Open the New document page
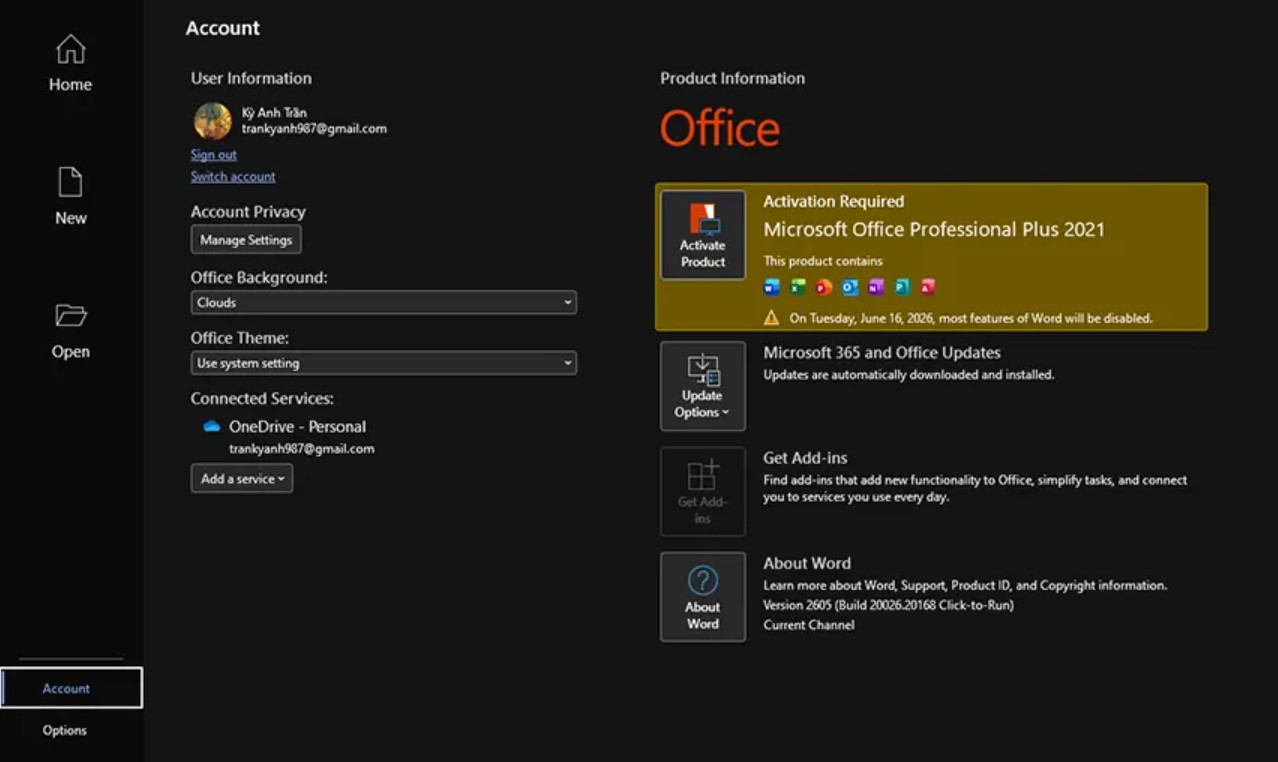This screenshot has width=1278, height=762. click(70, 196)
